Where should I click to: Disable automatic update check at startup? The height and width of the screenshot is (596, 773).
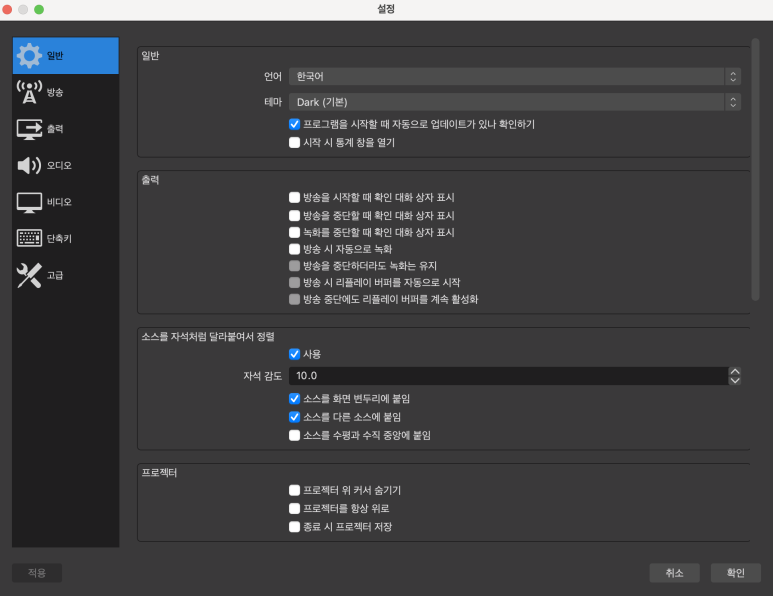294,124
